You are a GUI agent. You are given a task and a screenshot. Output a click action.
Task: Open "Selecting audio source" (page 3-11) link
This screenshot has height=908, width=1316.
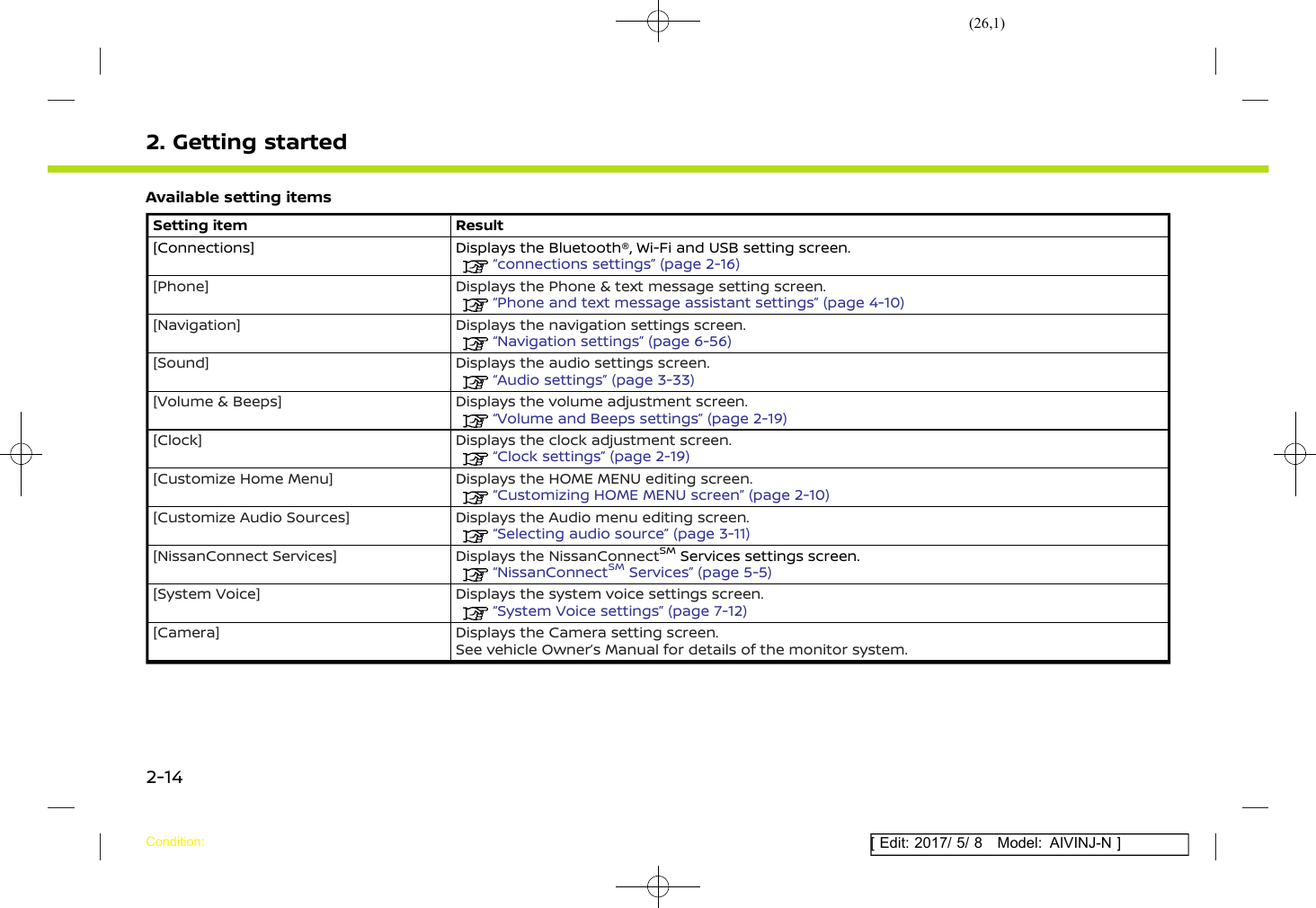[x=622, y=534]
